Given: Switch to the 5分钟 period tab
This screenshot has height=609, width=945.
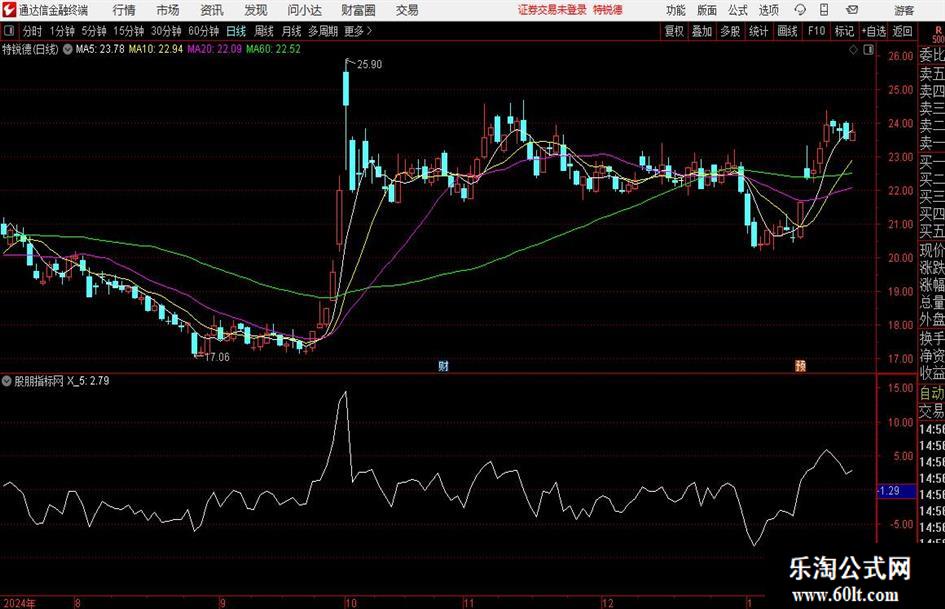Looking at the screenshot, I should 94,31.
